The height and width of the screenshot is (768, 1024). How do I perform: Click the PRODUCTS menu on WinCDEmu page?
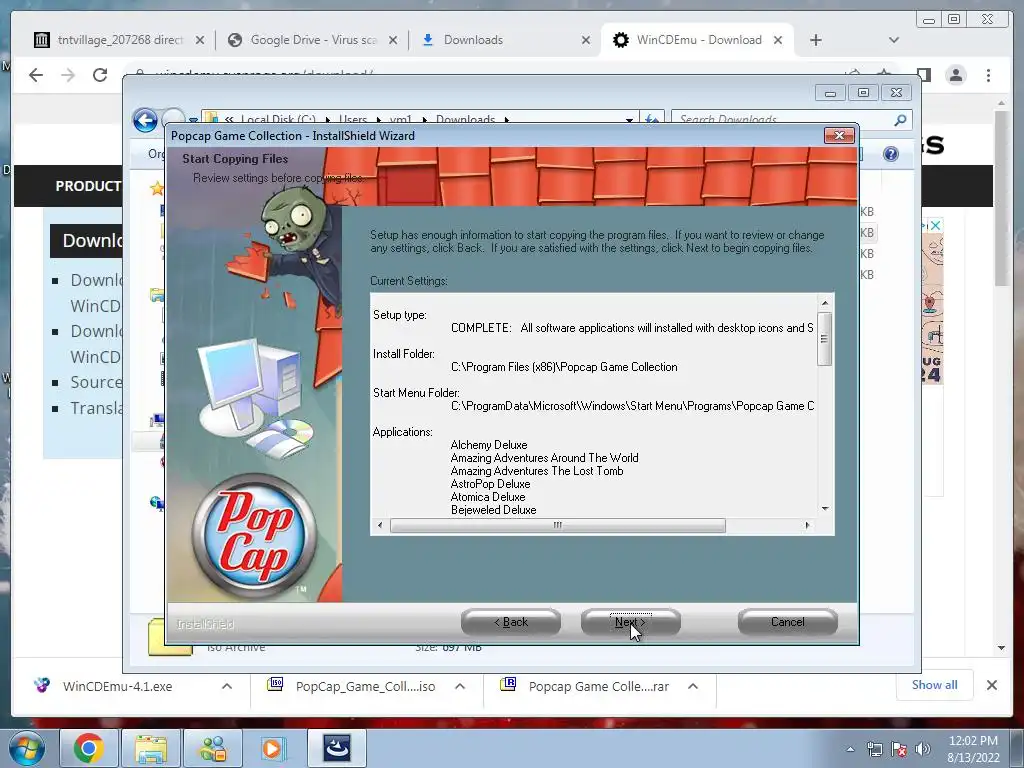[x=88, y=186]
